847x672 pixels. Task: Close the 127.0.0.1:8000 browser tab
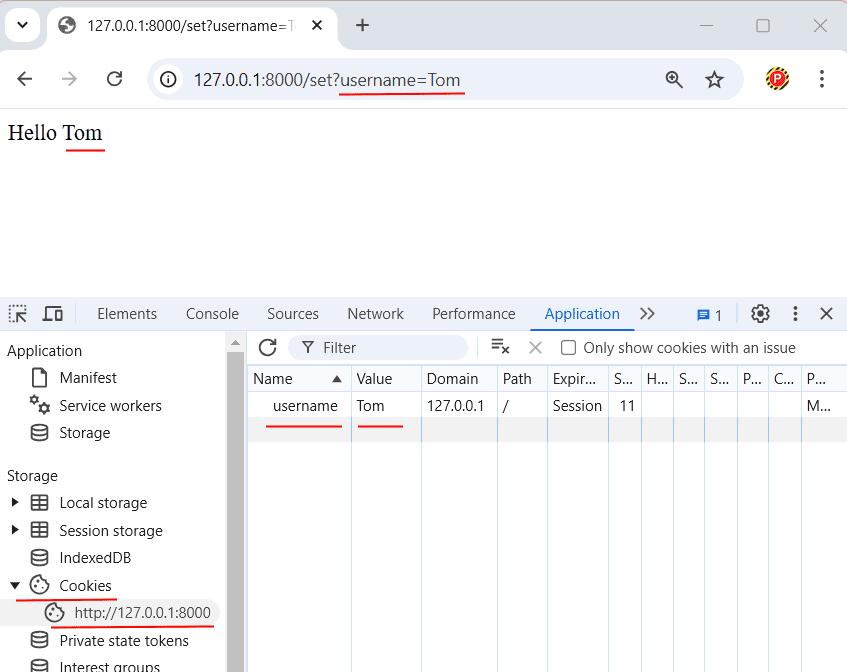[317, 25]
